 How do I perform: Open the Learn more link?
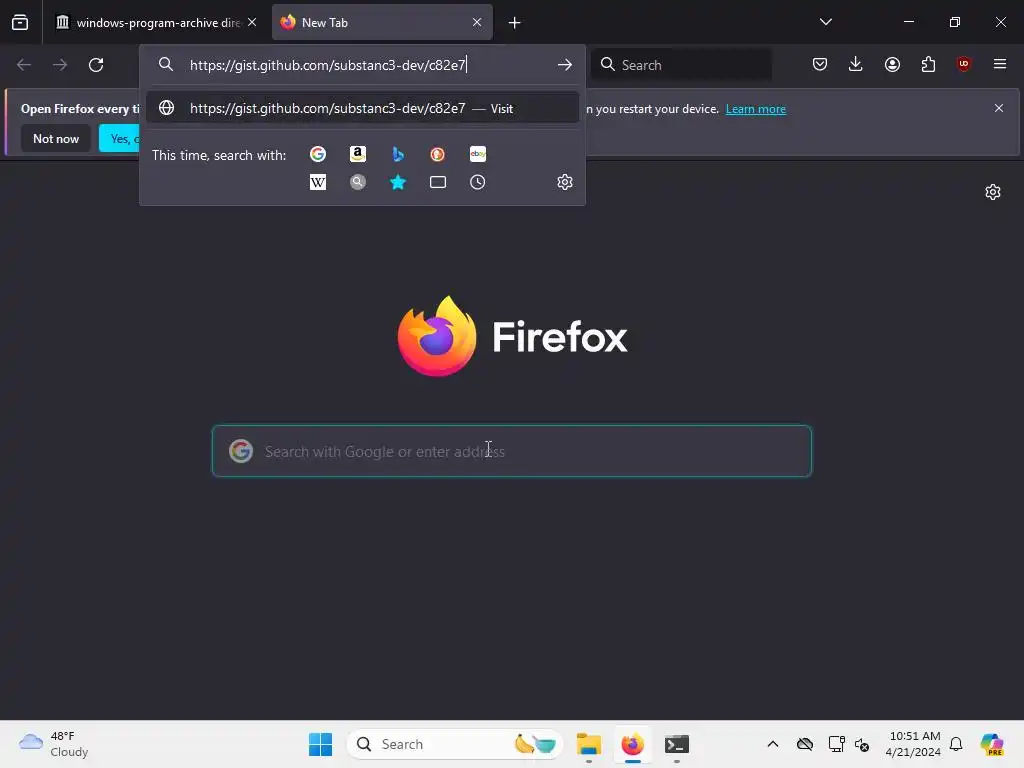[x=756, y=109]
